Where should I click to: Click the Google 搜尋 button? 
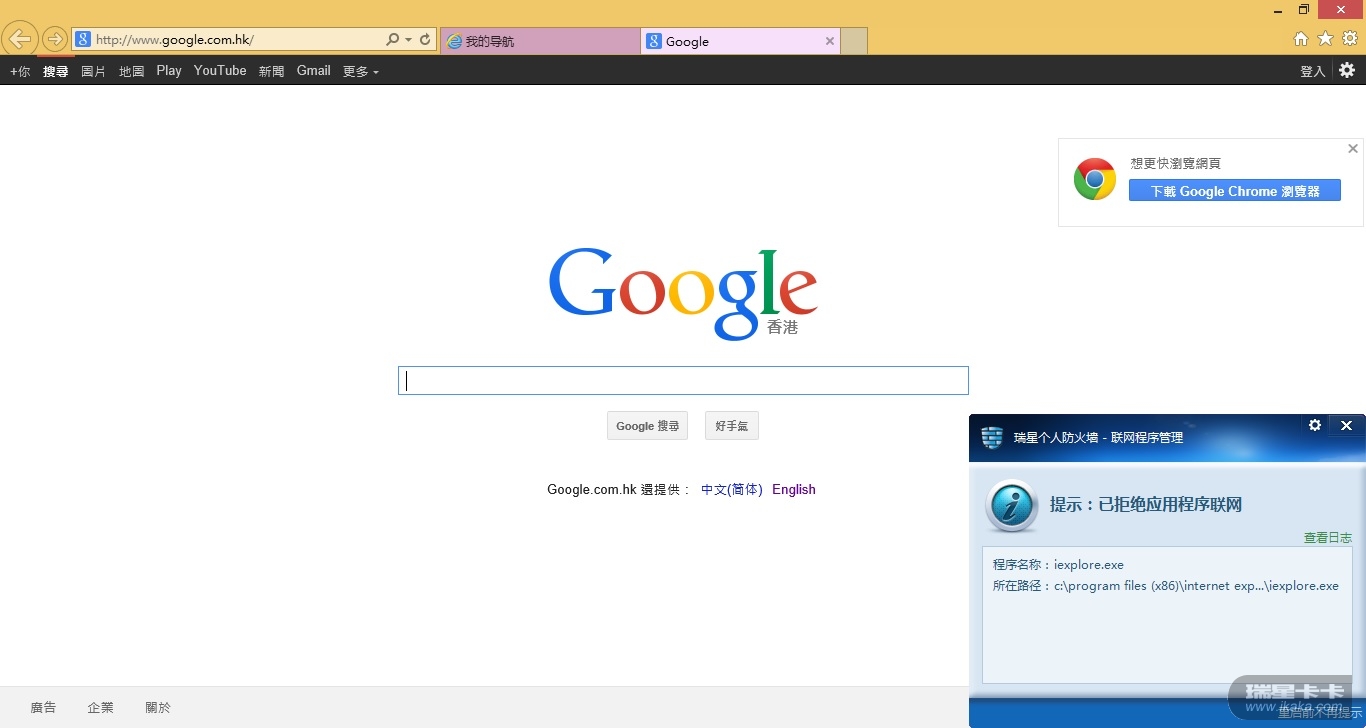pos(647,426)
